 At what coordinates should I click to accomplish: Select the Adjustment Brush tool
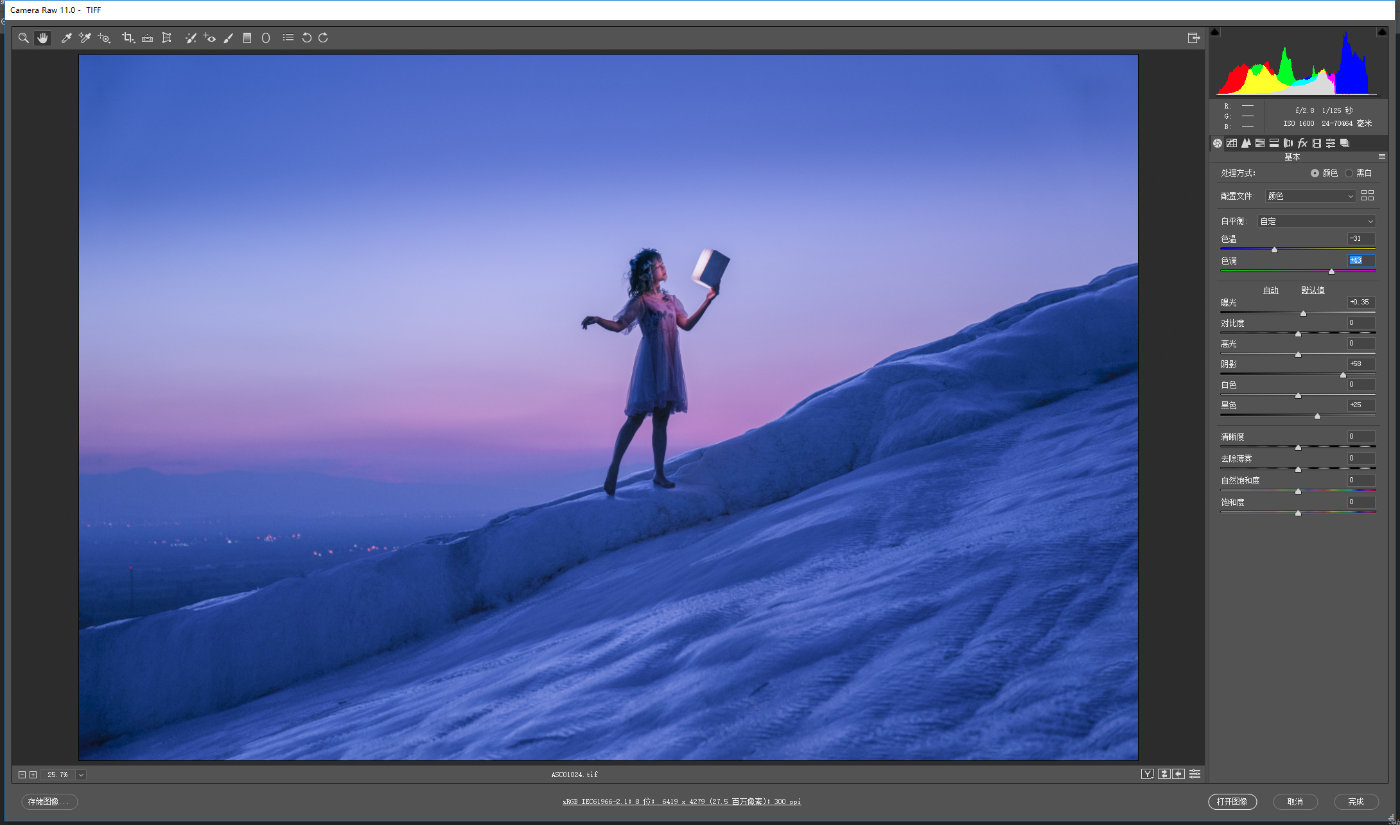click(x=228, y=38)
